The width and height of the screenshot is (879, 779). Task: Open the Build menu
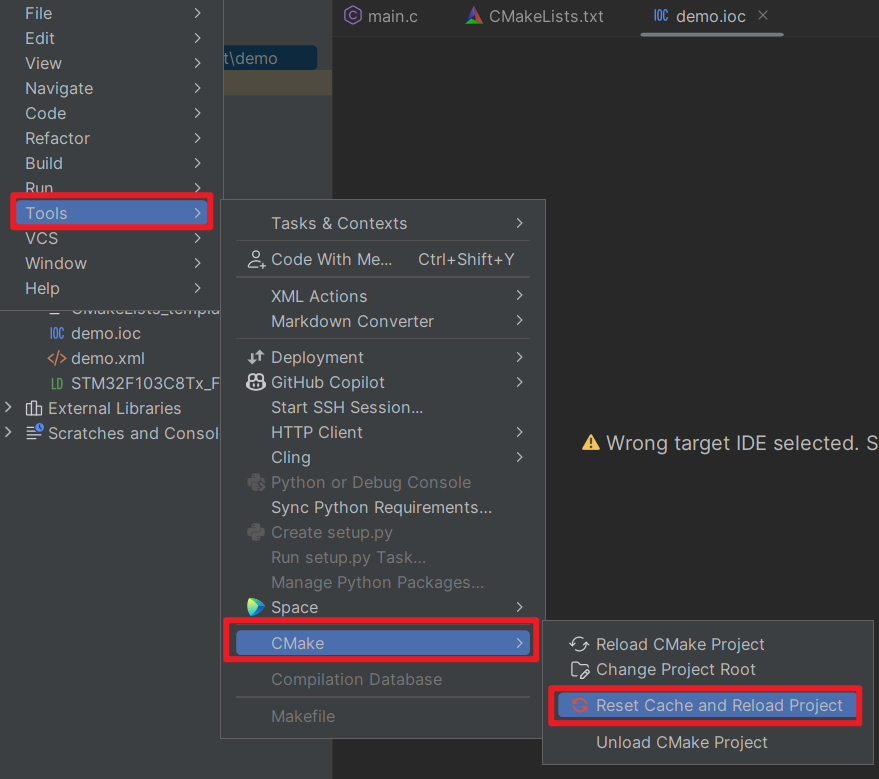pos(110,163)
